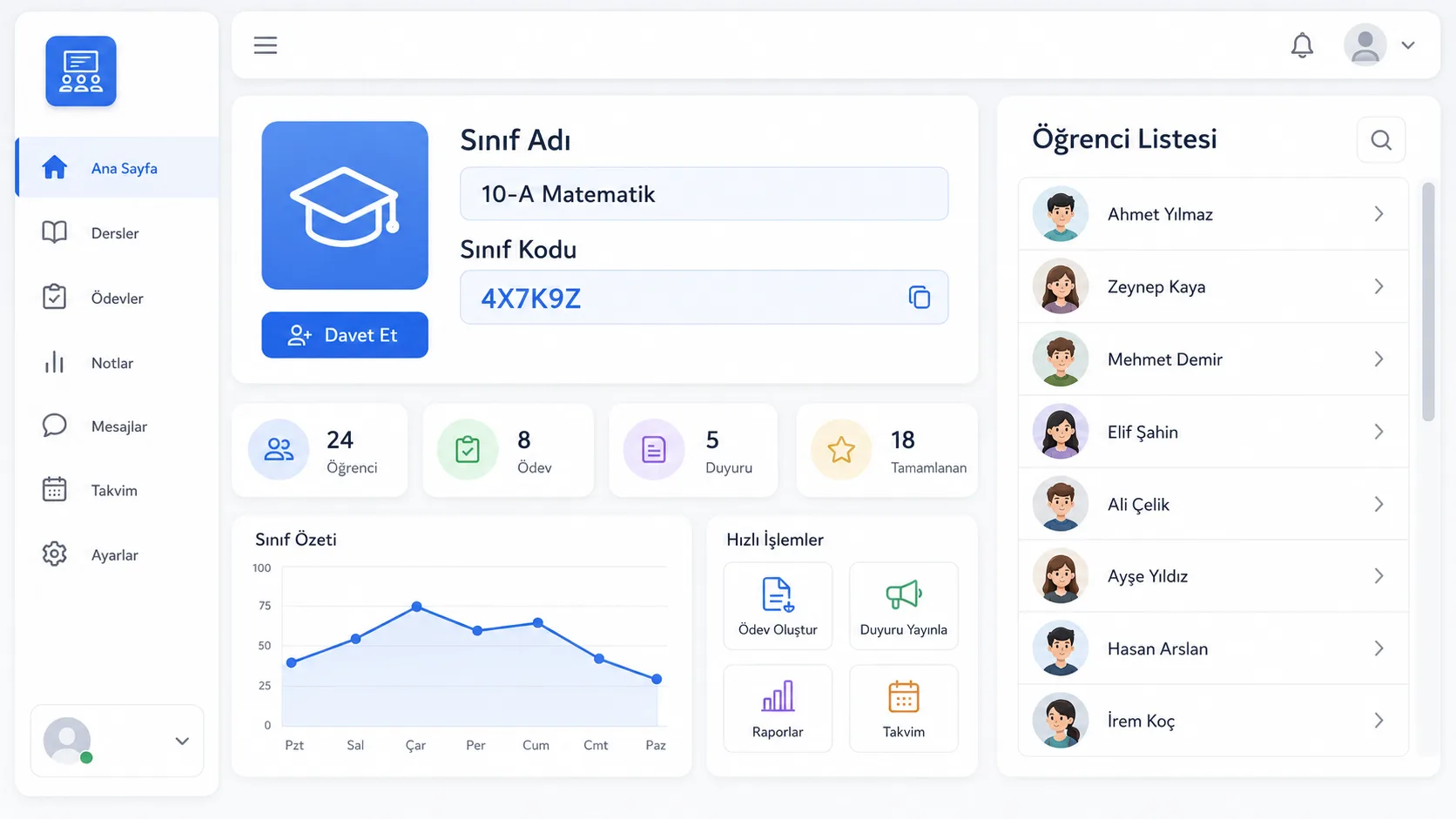1456x819 pixels.
Task: Go to Dersler in sidebar
Action: 117,233
